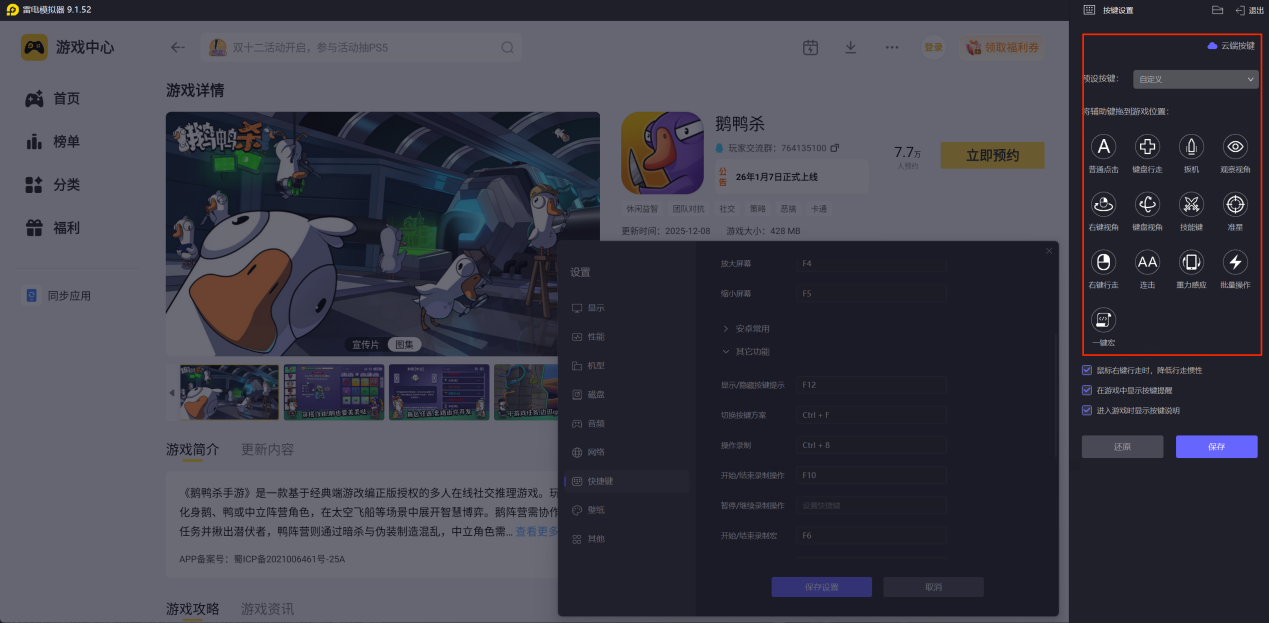This screenshot has height=623, width=1269.
Task: Pick the 右键视角 key icon
Action: click(x=1103, y=205)
